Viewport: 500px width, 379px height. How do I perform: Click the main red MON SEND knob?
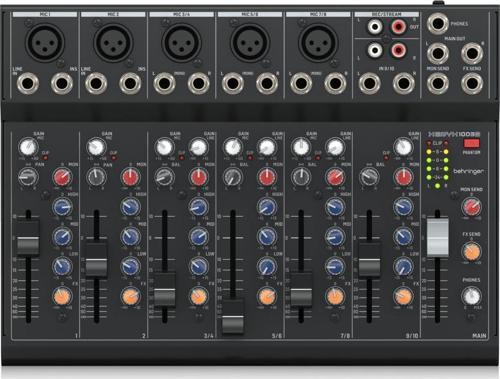pyautogui.click(x=471, y=207)
